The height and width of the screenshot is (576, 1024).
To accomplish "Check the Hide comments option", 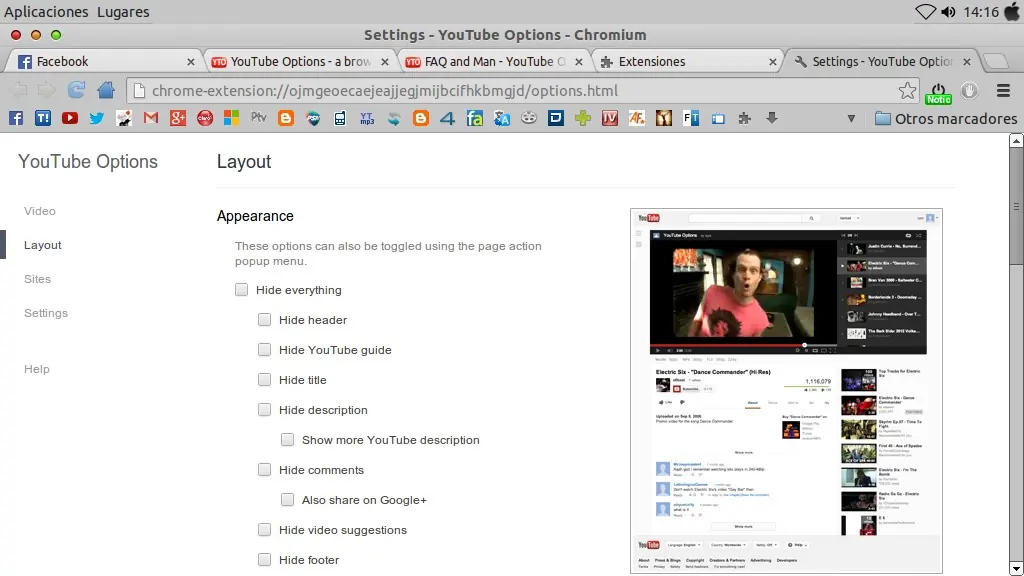I will click(x=264, y=469).
